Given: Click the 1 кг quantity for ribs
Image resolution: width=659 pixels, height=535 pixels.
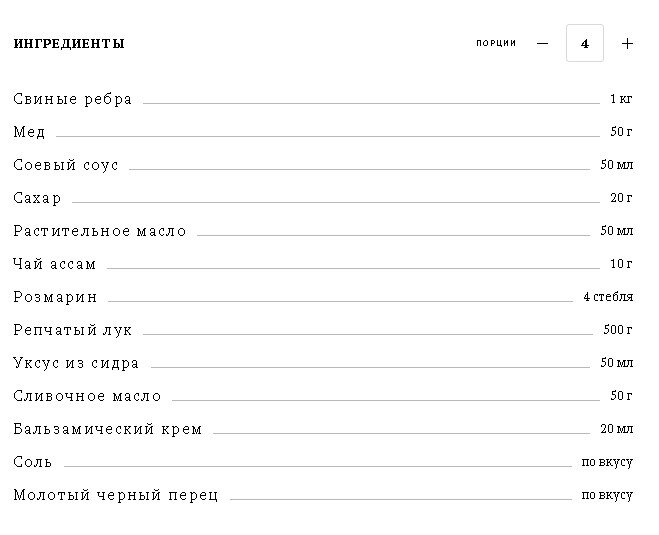Looking at the screenshot, I should (621, 99).
